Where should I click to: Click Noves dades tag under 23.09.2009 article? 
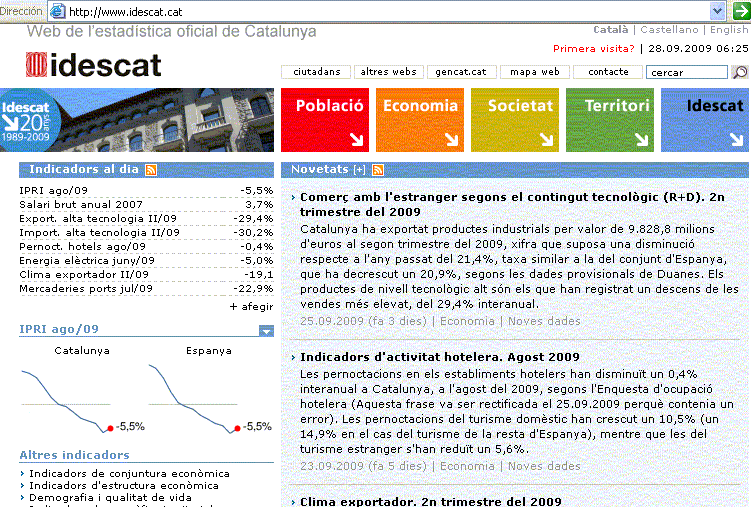(544, 466)
